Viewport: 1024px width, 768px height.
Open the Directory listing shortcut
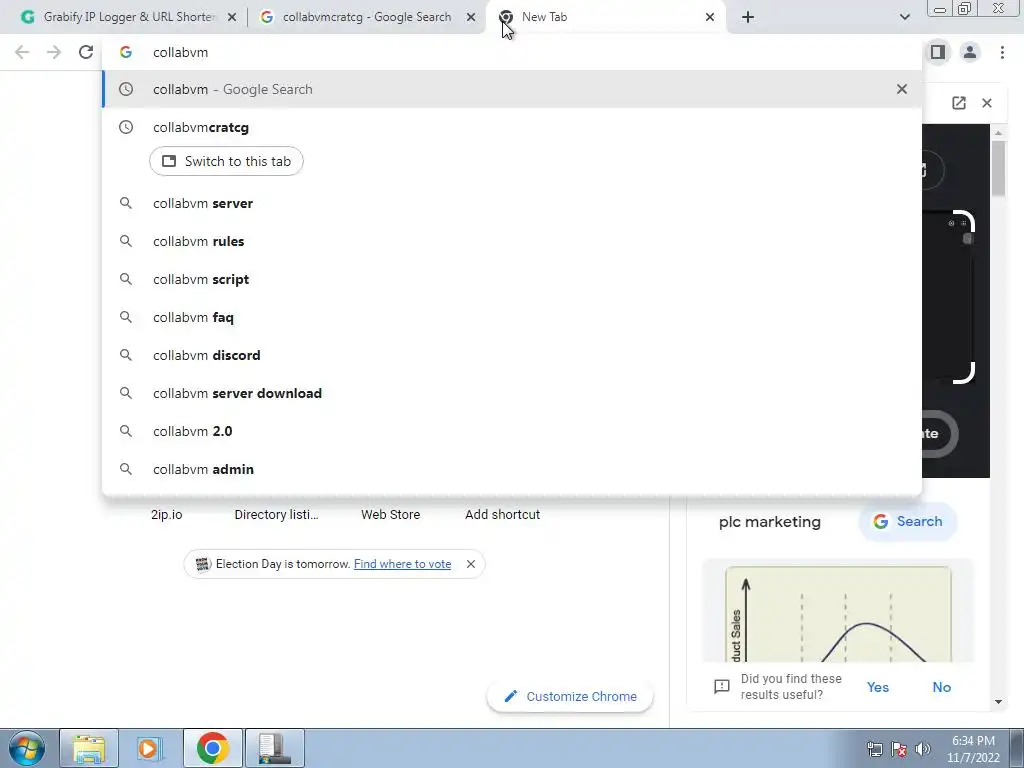pyautogui.click(x=276, y=515)
